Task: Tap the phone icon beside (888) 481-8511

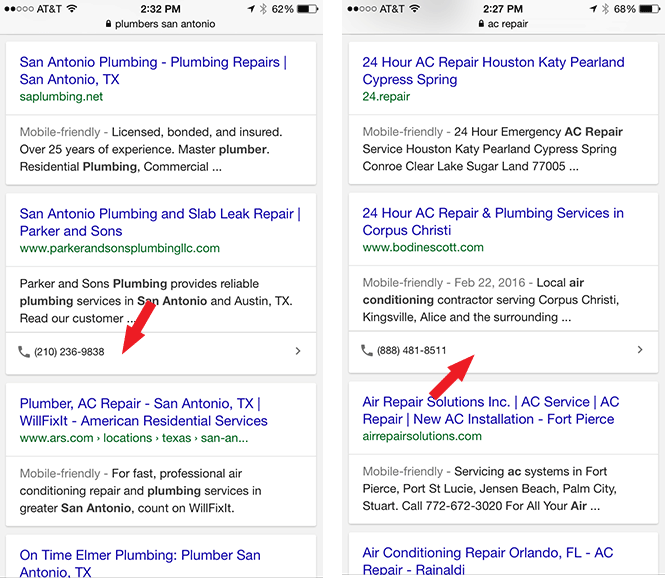Action: pyautogui.click(x=367, y=350)
